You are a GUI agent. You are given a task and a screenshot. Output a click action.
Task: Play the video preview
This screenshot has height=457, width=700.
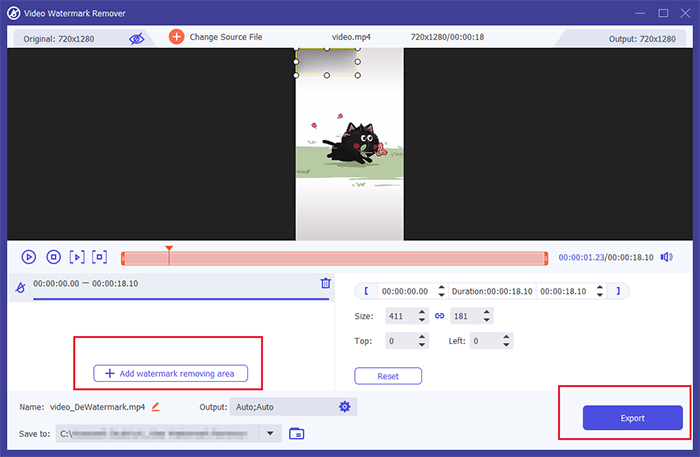click(29, 257)
